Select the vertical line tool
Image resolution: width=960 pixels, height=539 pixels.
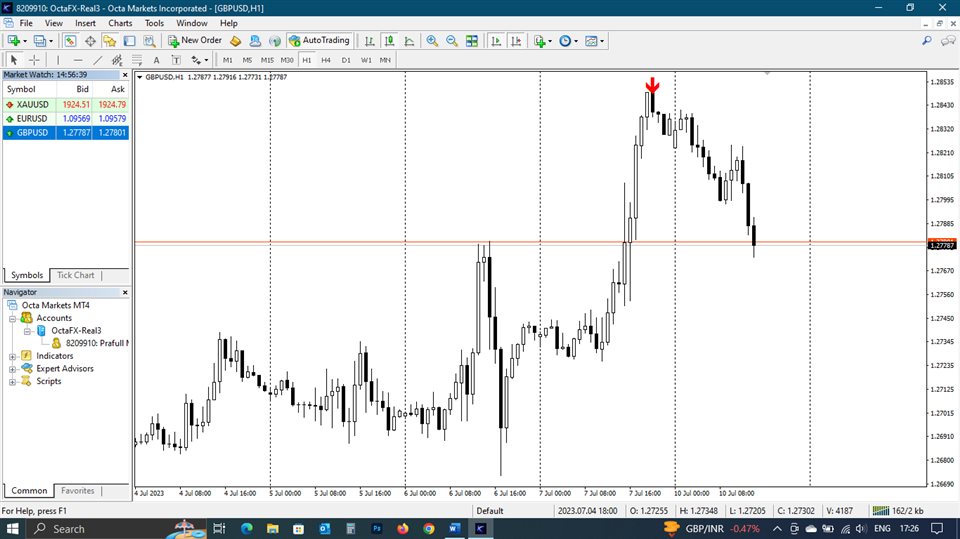[x=58, y=60]
